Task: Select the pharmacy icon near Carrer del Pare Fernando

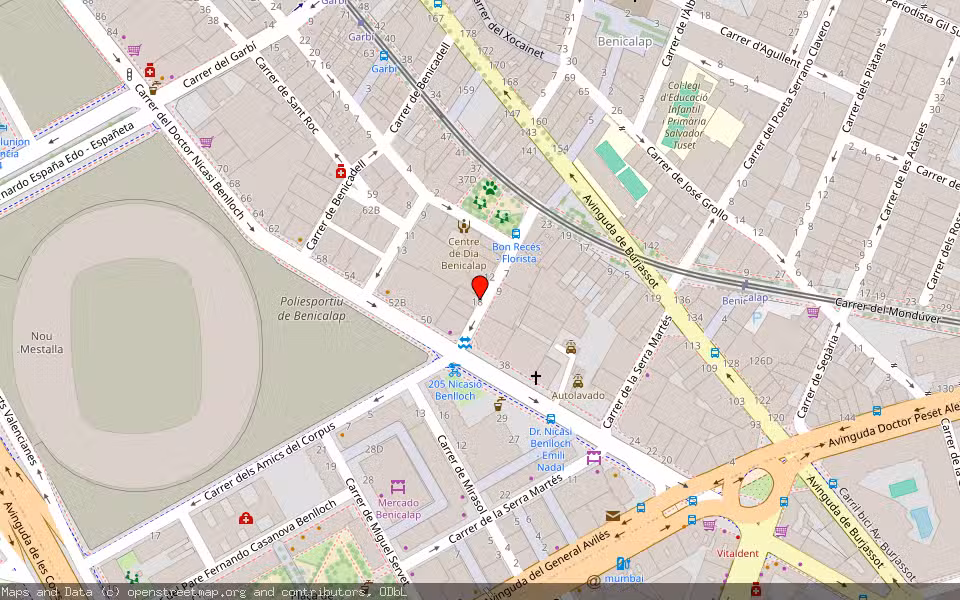Action: click(246, 519)
